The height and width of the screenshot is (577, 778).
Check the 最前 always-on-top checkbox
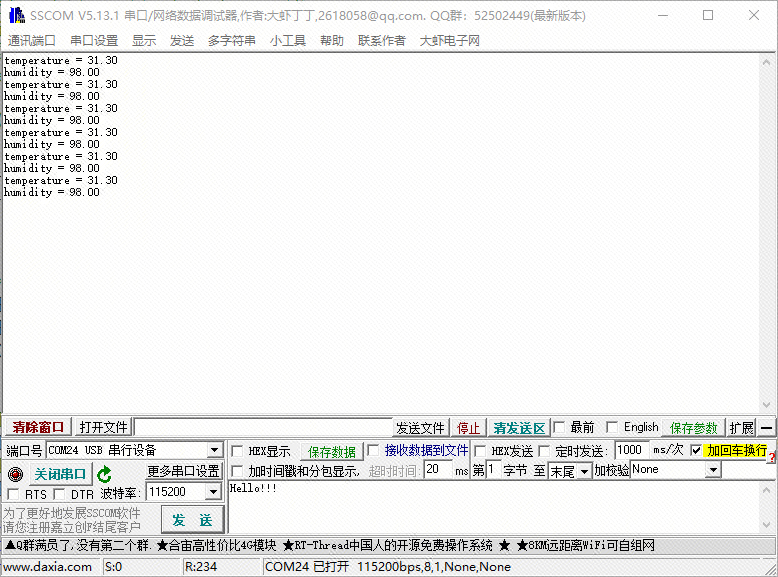[559, 427]
